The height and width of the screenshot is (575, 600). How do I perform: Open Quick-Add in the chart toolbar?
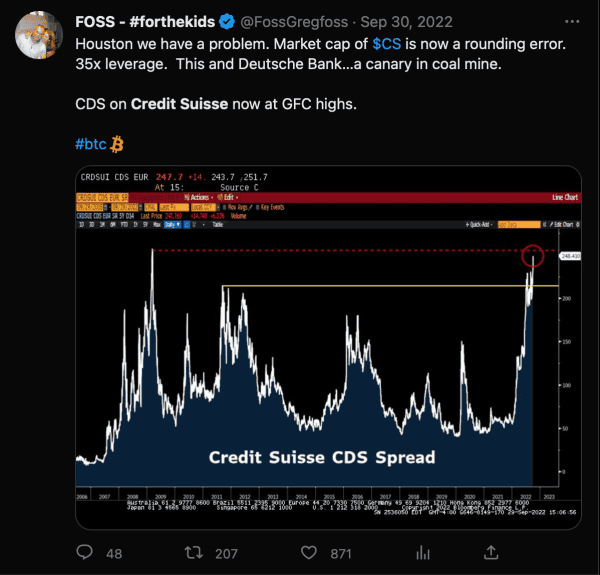[x=482, y=224]
